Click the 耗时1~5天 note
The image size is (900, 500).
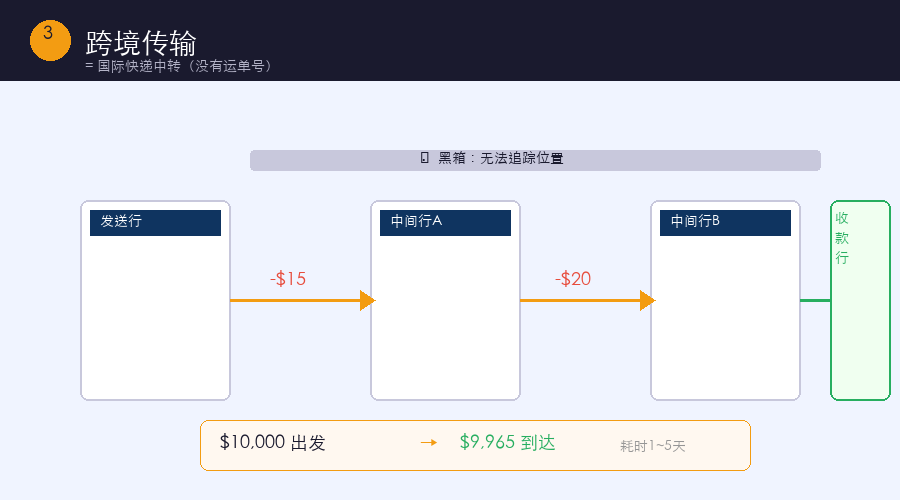[653, 446]
